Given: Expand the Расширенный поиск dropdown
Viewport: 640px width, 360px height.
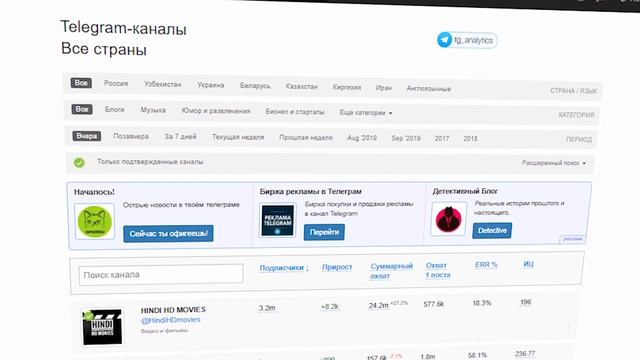Looking at the screenshot, I should pyautogui.click(x=554, y=163).
